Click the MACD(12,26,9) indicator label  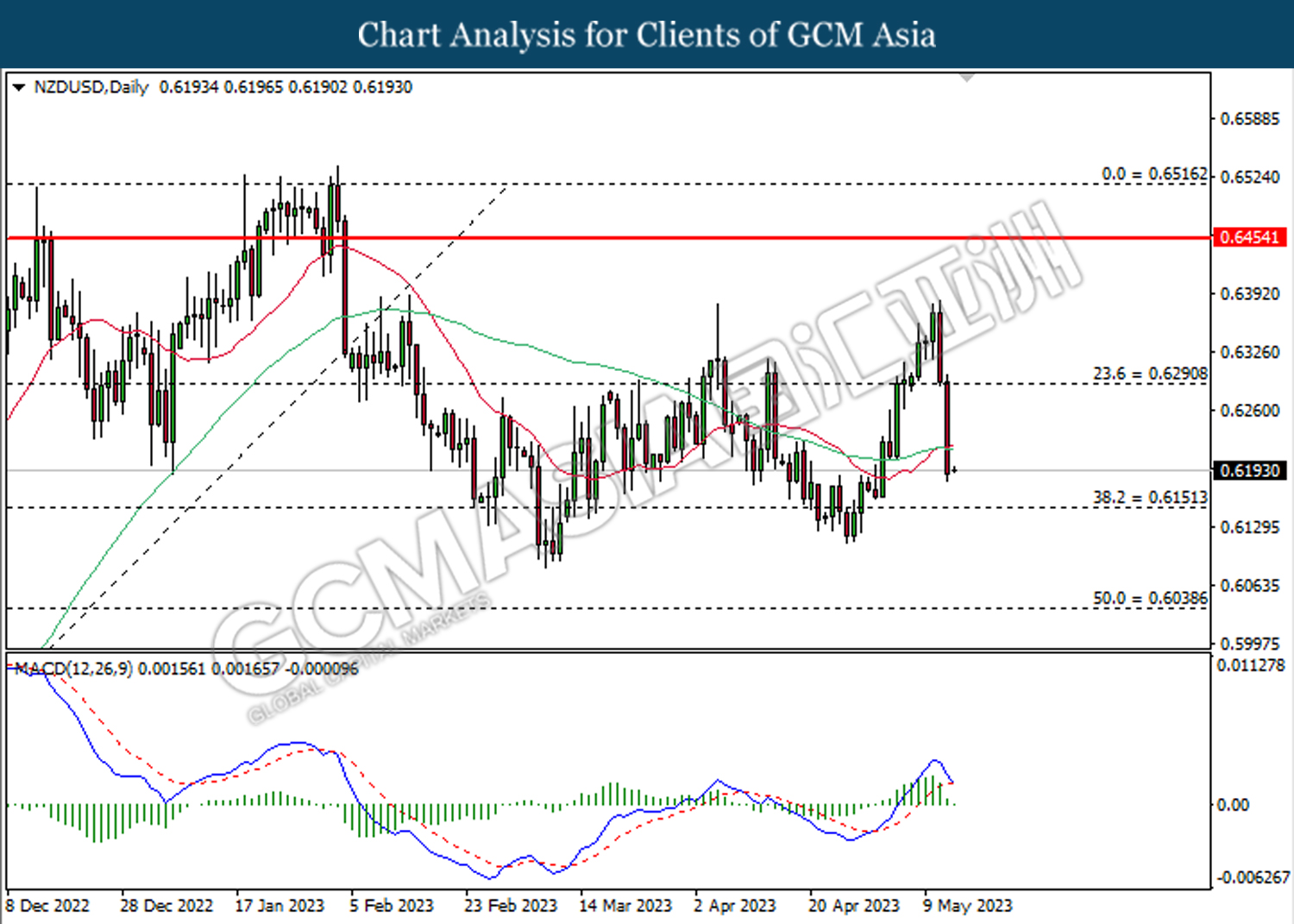pos(73,669)
